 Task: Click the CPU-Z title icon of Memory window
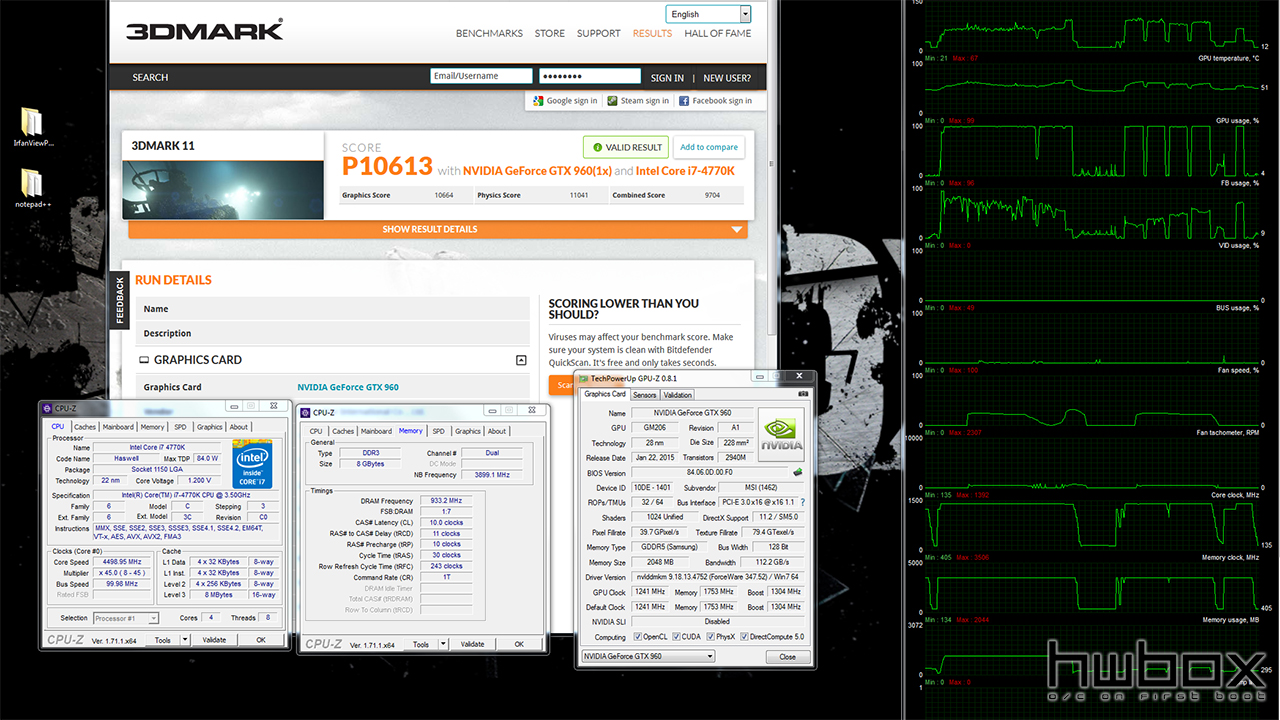pos(305,412)
